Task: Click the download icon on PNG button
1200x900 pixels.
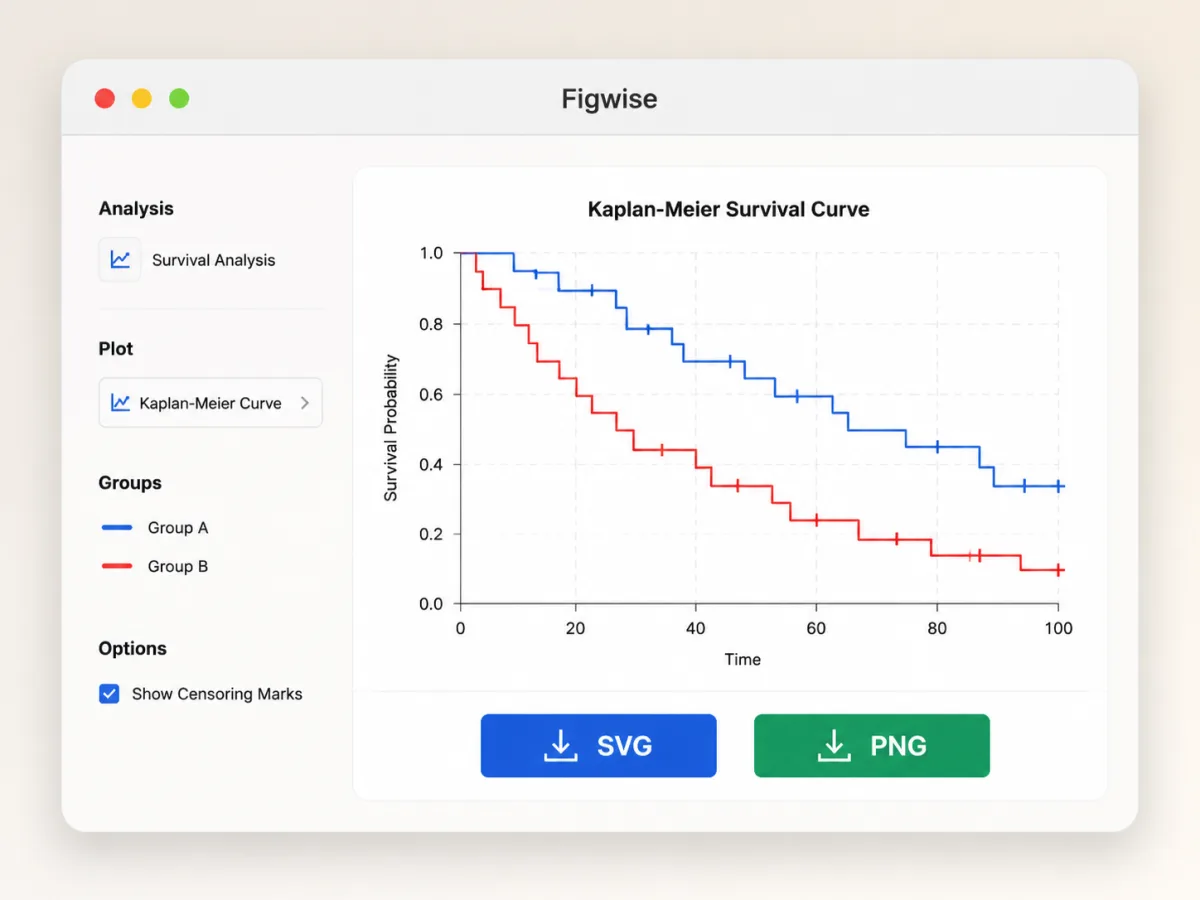Action: [834, 746]
